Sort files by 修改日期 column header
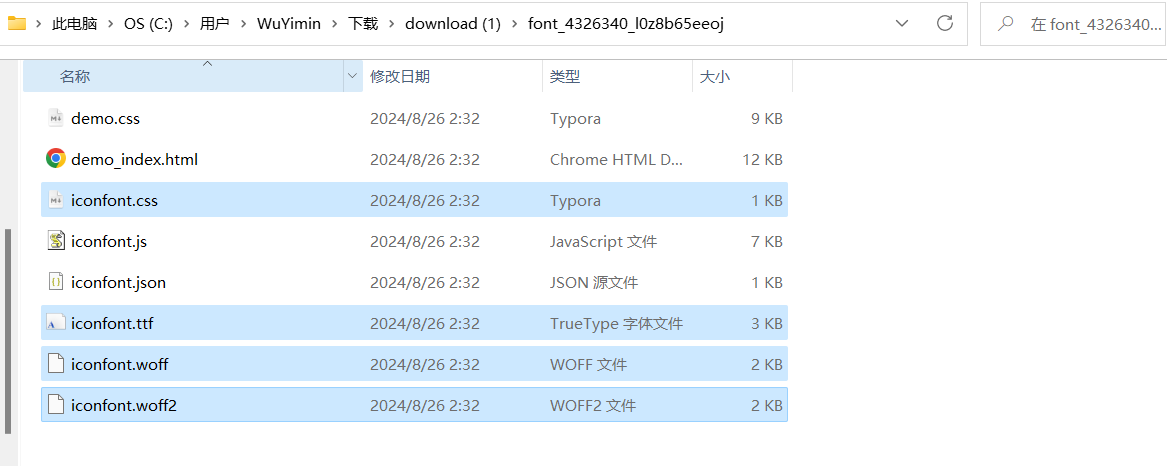Image resolution: width=1167 pixels, height=466 pixels. [400, 76]
